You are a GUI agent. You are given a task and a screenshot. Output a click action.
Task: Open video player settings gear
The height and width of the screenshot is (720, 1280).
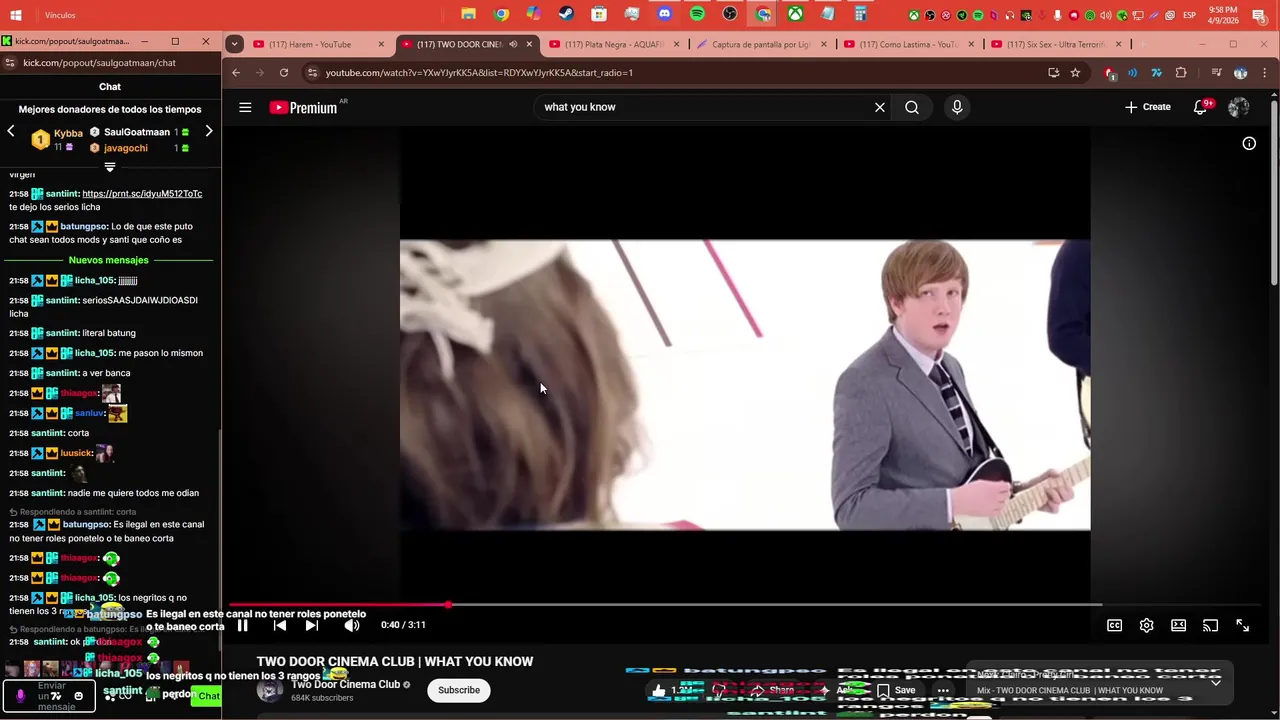pos(1147,625)
